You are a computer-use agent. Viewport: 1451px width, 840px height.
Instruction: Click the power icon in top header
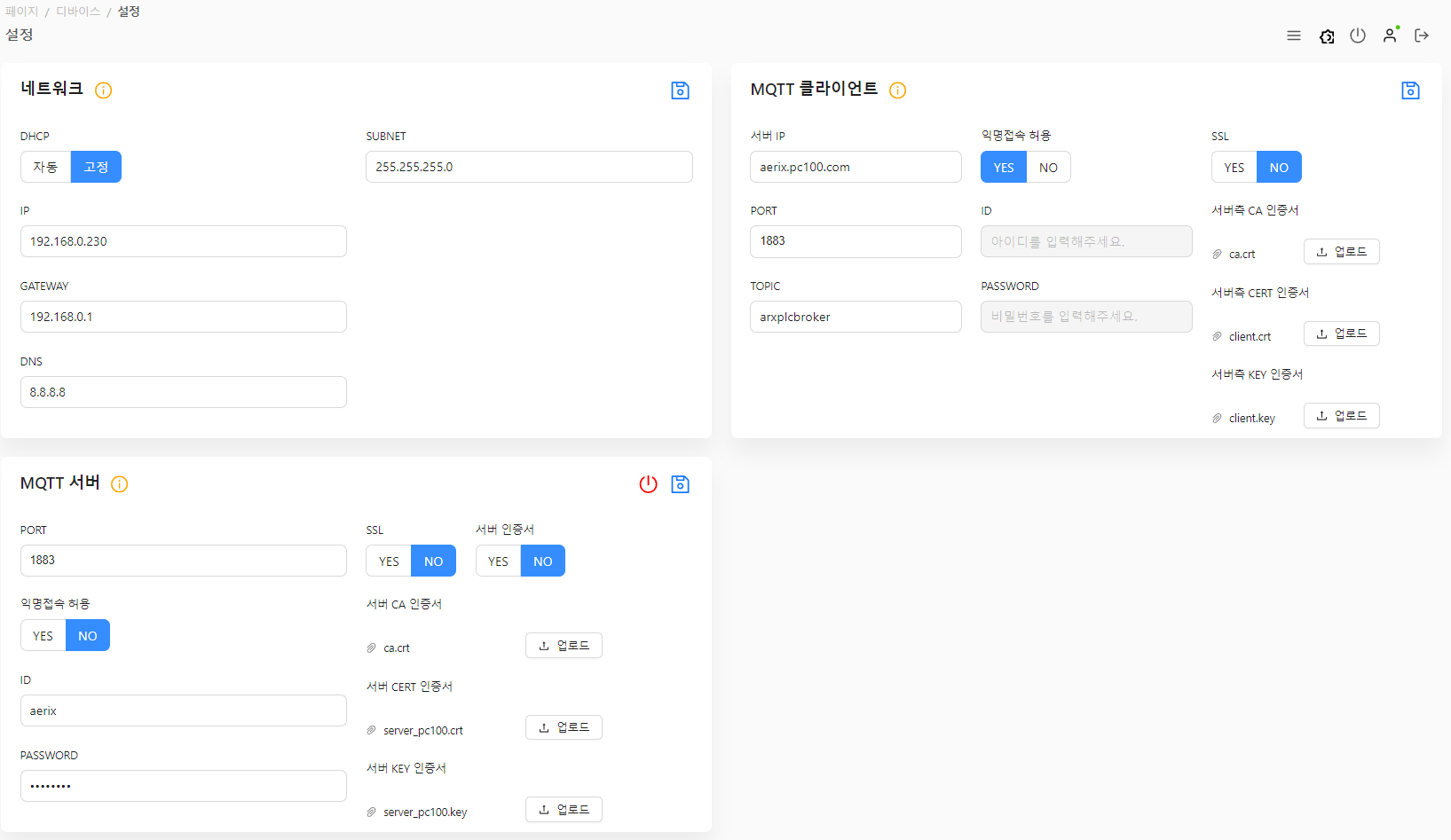pos(1358,35)
